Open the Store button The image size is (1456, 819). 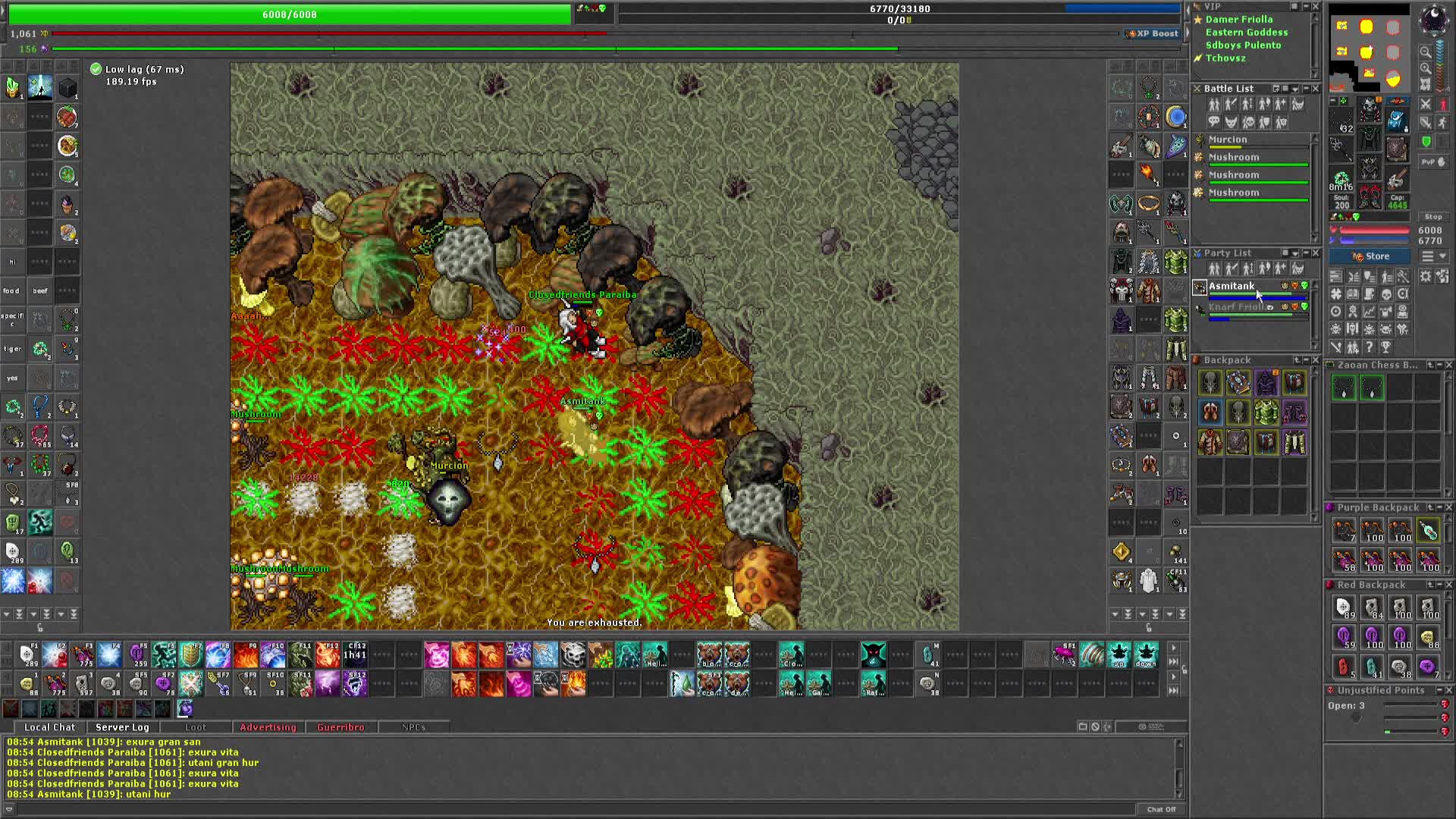pos(1370,256)
